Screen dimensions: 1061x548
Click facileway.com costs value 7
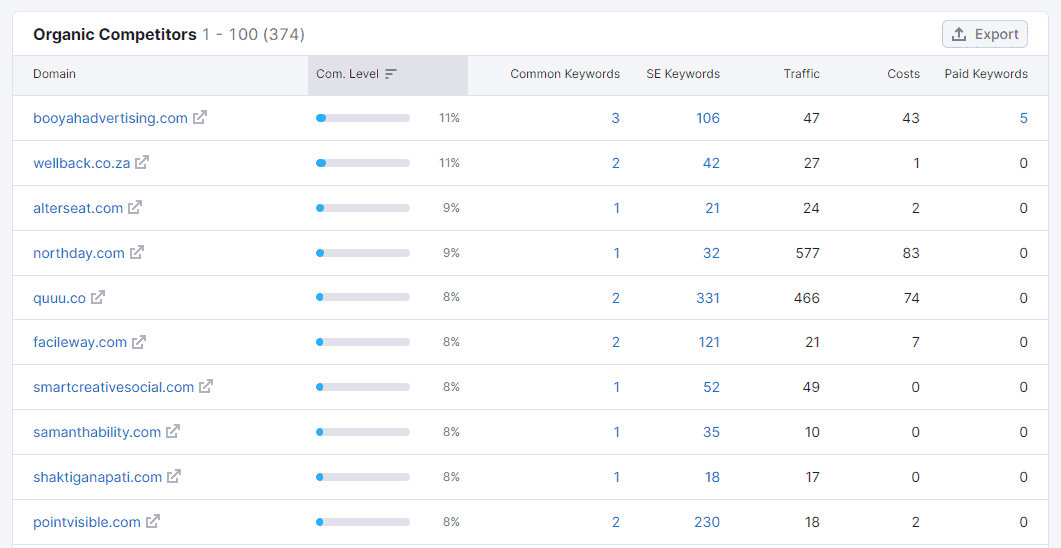tap(916, 342)
